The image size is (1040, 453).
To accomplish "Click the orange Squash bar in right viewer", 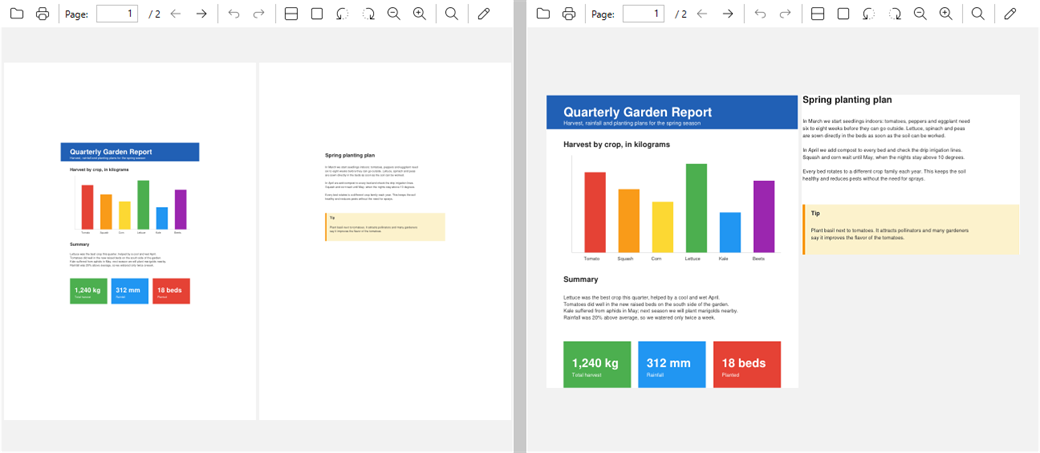I will tap(629, 221).
